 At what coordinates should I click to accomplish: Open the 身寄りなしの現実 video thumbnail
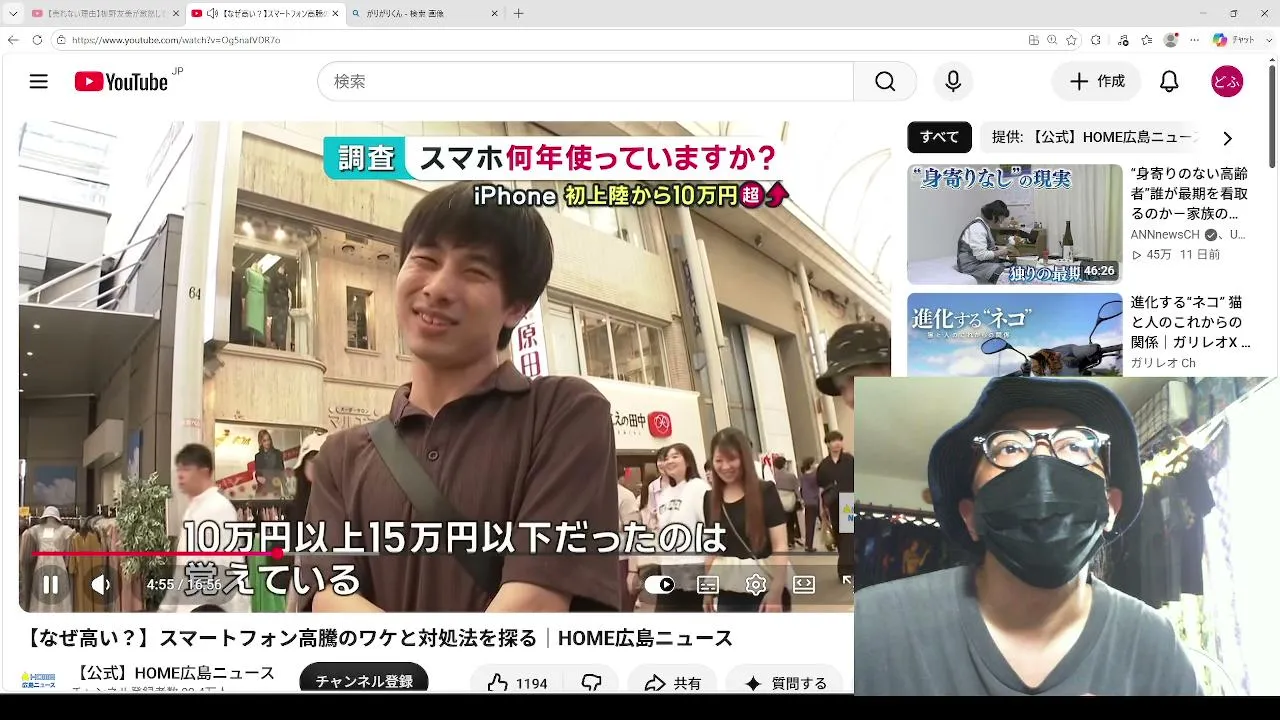(x=1015, y=224)
